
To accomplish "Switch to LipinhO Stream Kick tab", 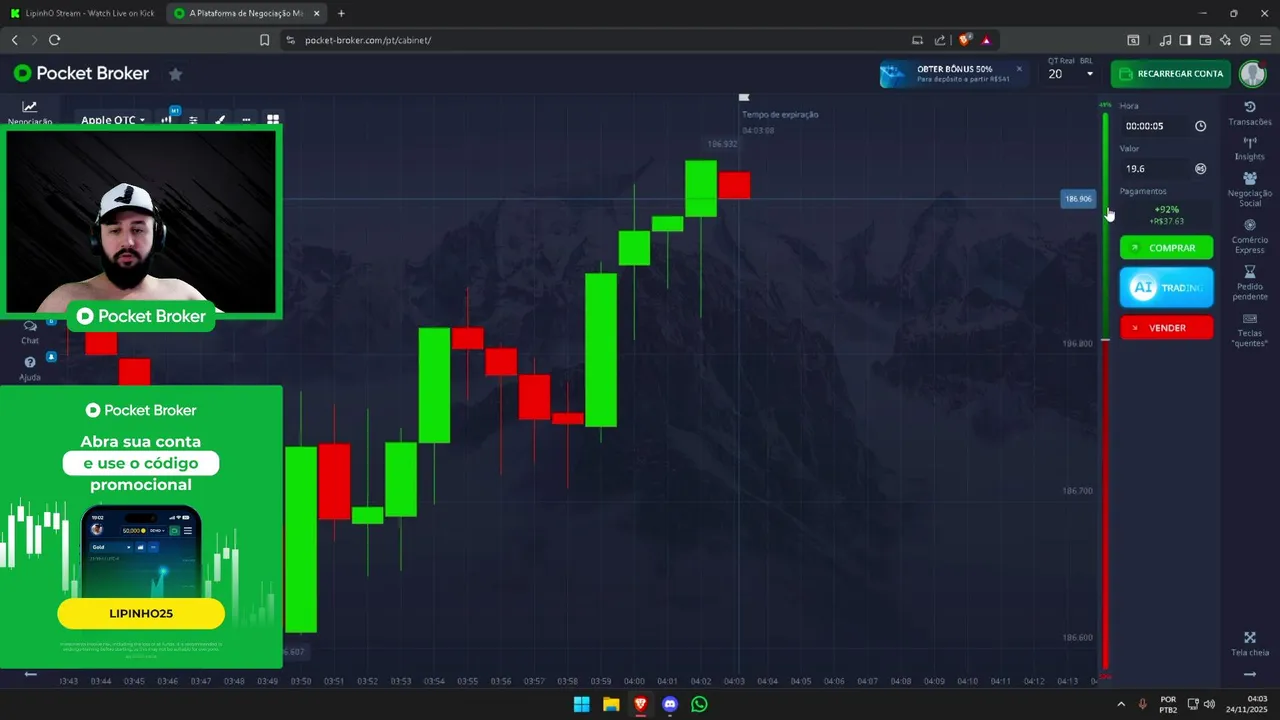I will click(82, 13).
